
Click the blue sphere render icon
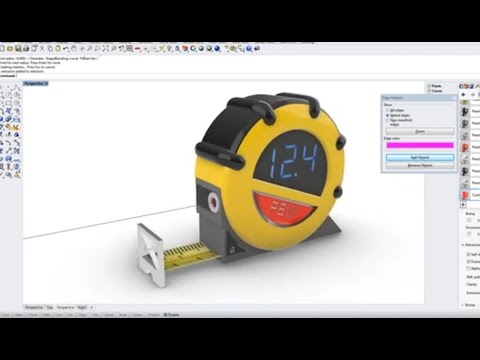tap(217, 49)
